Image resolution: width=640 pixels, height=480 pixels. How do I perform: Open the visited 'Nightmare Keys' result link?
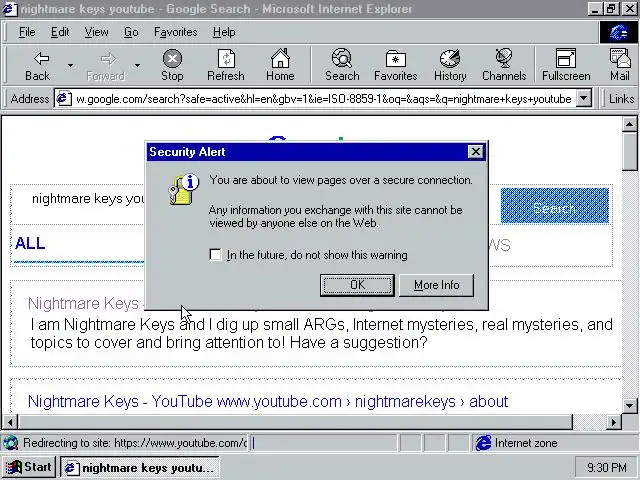tap(83, 303)
